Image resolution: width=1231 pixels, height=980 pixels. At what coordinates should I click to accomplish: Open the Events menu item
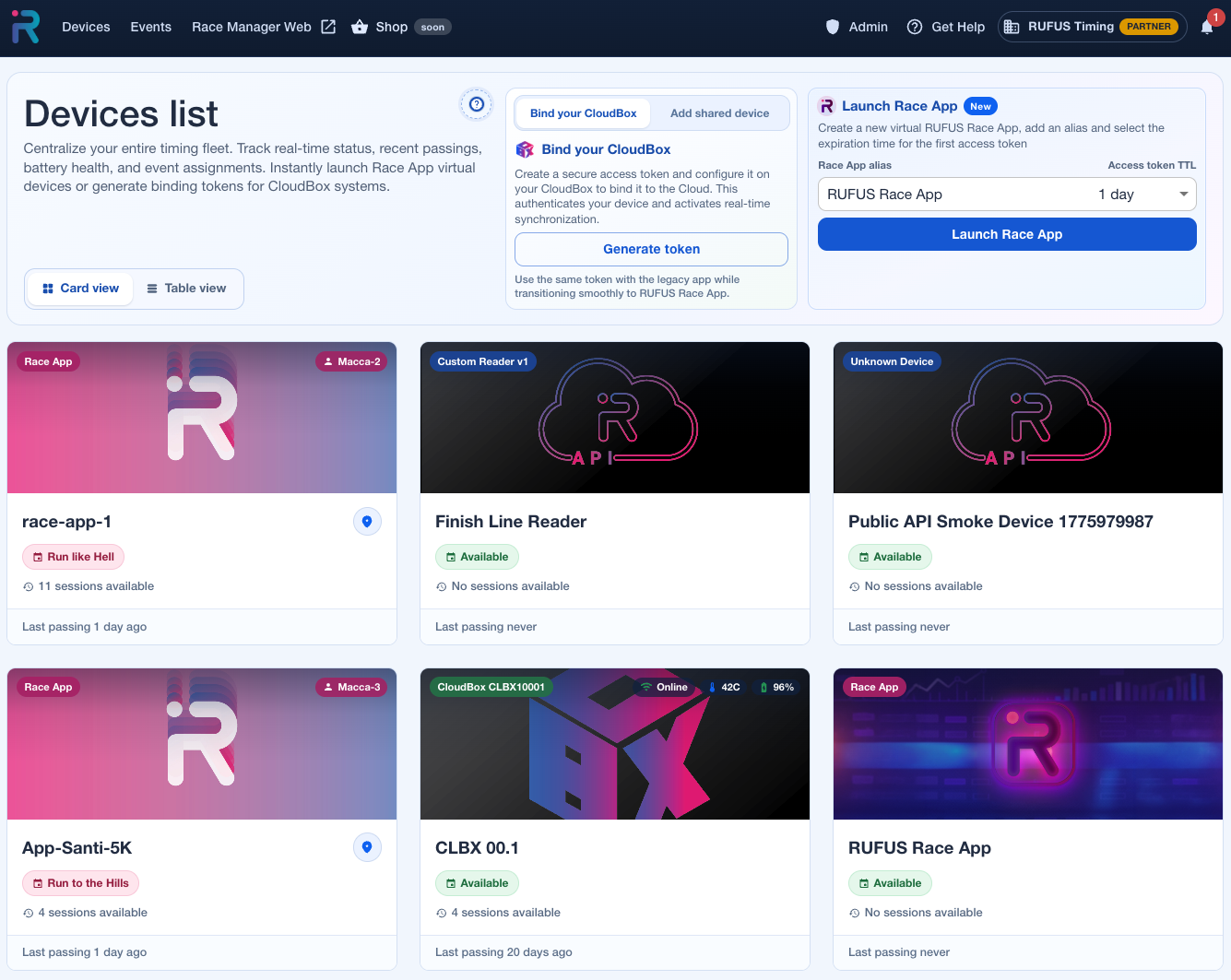pos(151,27)
